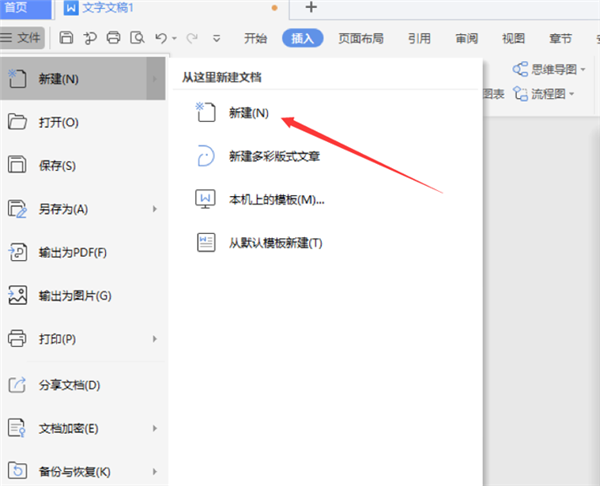Screen dimensions: 600x486
Task: Select 分享文档(D) in the file menu
Action: pos(69,385)
